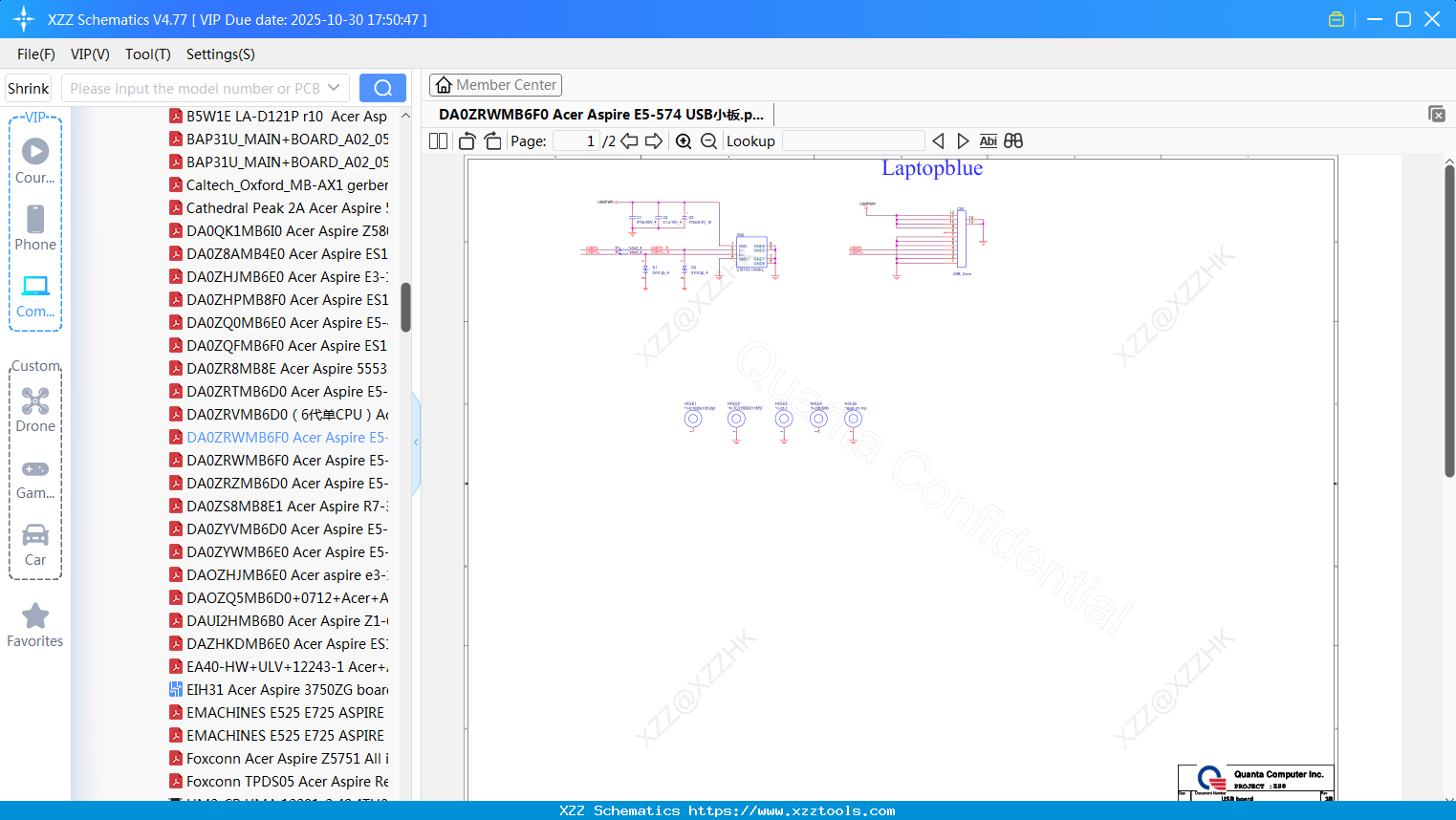1456x820 pixels.
Task: Open Foxconn TPDS05 Acer Aspire file
Action: (278, 781)
